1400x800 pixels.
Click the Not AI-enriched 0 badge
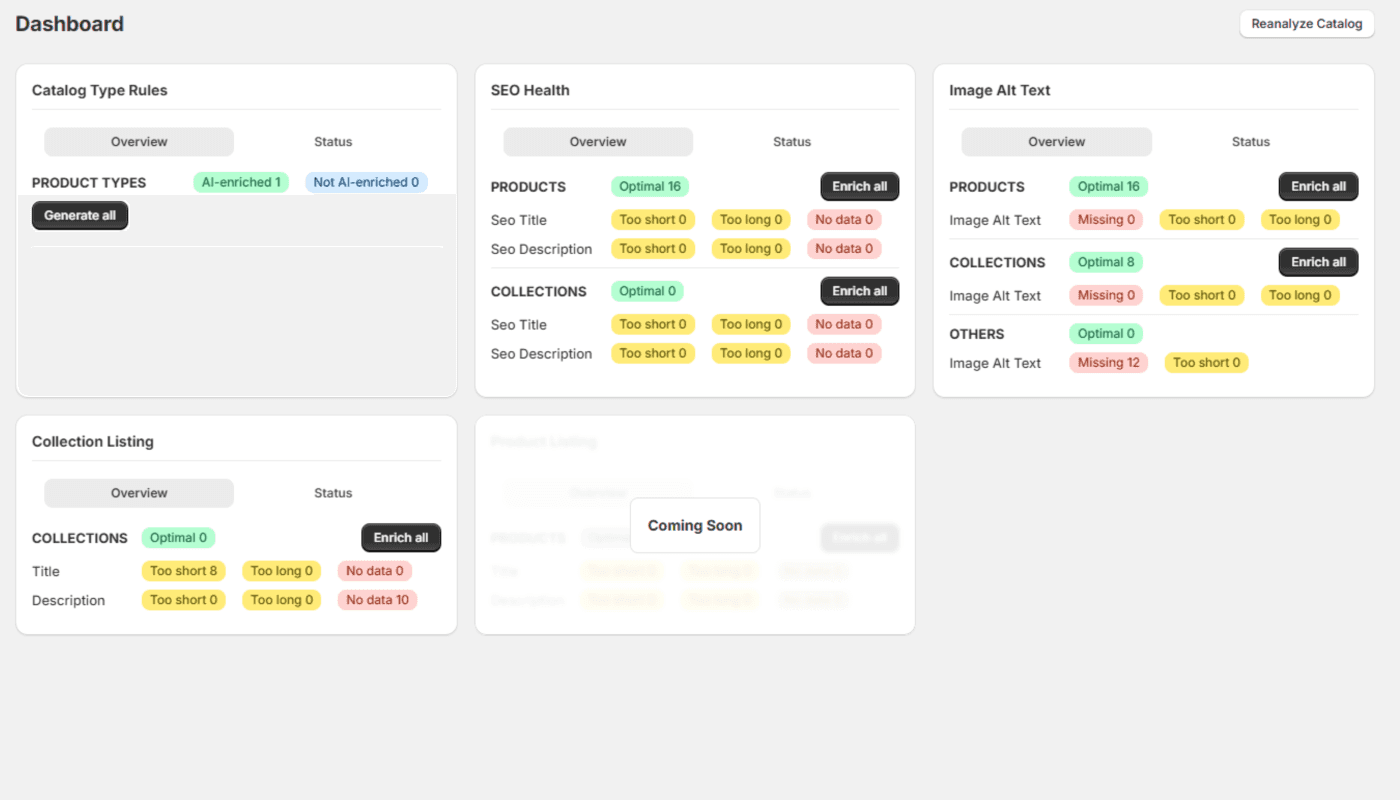pos(366,182)
